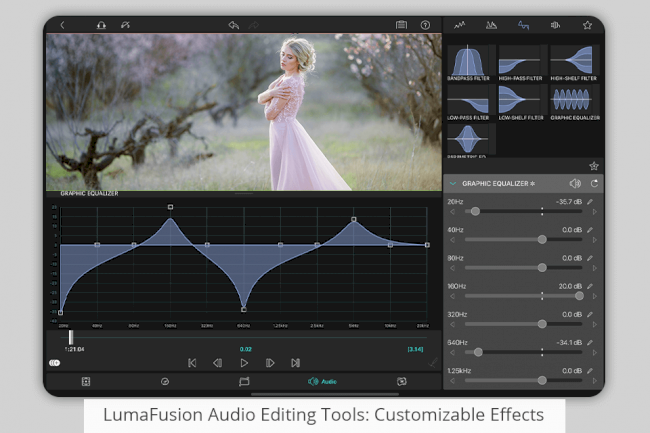Select the 5kHz peak point on graph
Screen dimensions: 650x433
(354, 219)
